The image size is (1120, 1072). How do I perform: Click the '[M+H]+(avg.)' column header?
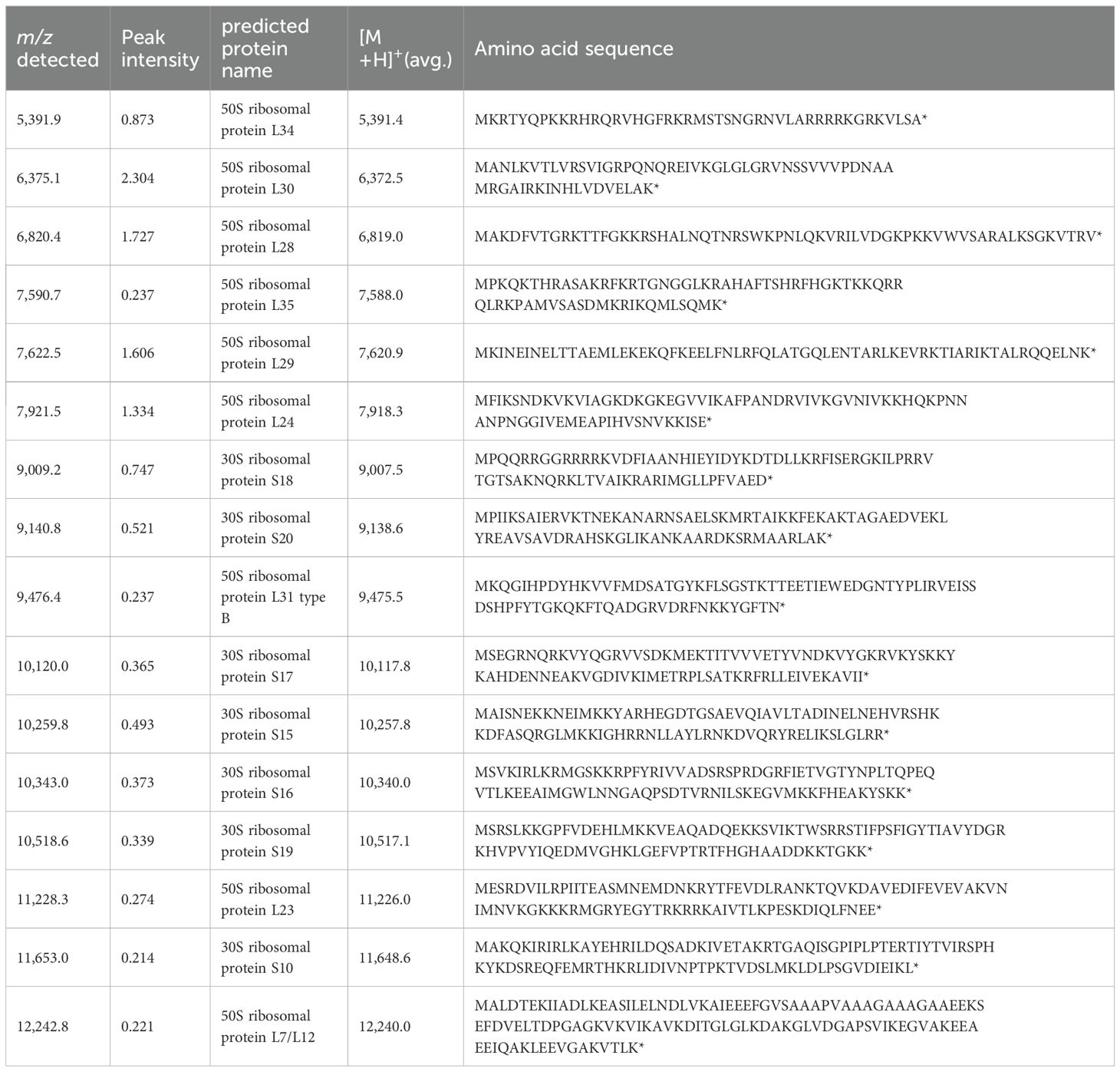click(x=404, y=48)
